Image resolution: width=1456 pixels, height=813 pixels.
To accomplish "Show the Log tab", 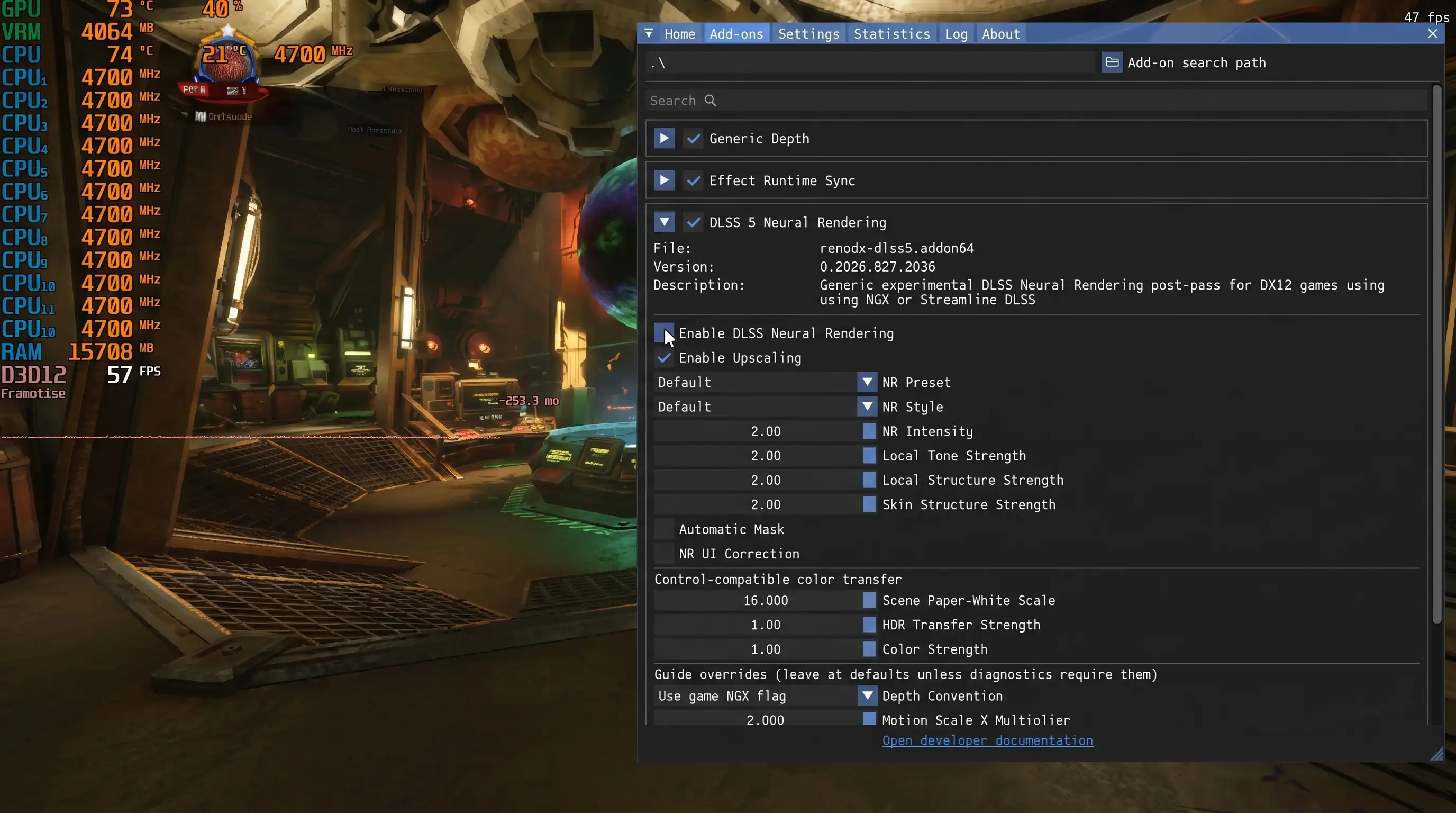I will 956,34.
